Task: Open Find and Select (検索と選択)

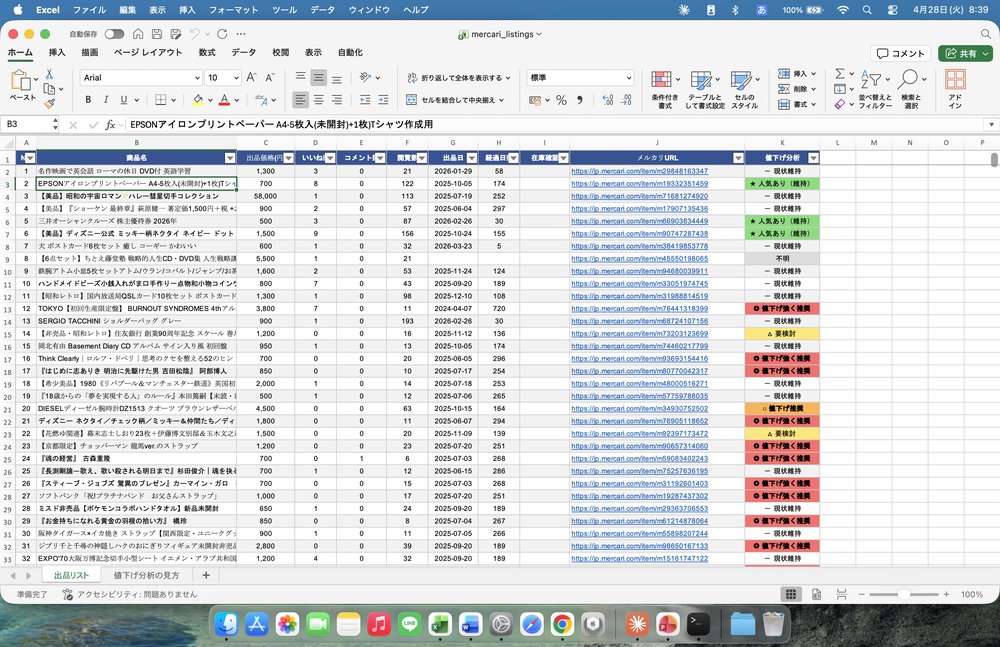Action: (911, 90)
